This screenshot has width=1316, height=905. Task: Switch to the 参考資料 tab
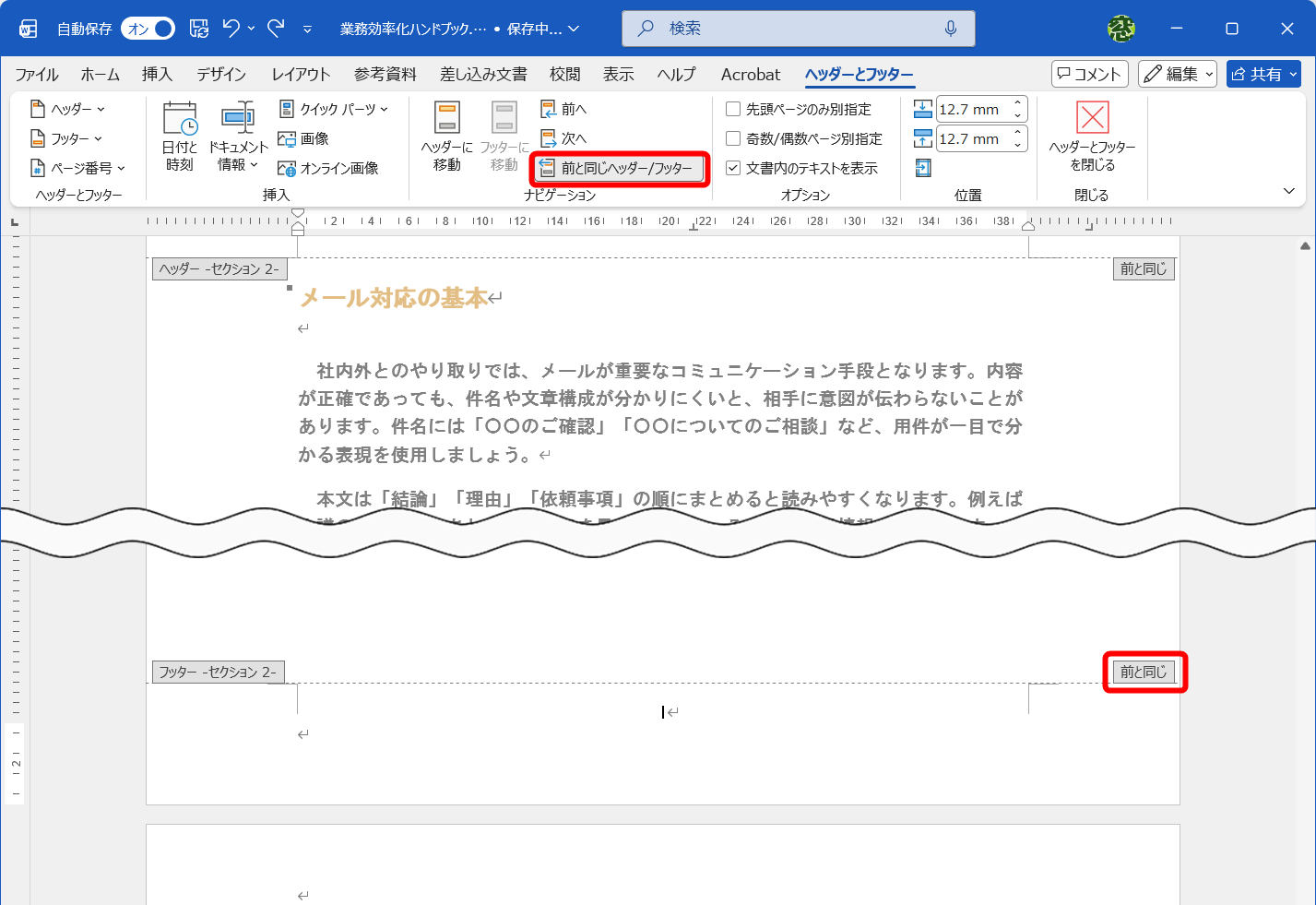pyautogui.click(x=385, y=74)
